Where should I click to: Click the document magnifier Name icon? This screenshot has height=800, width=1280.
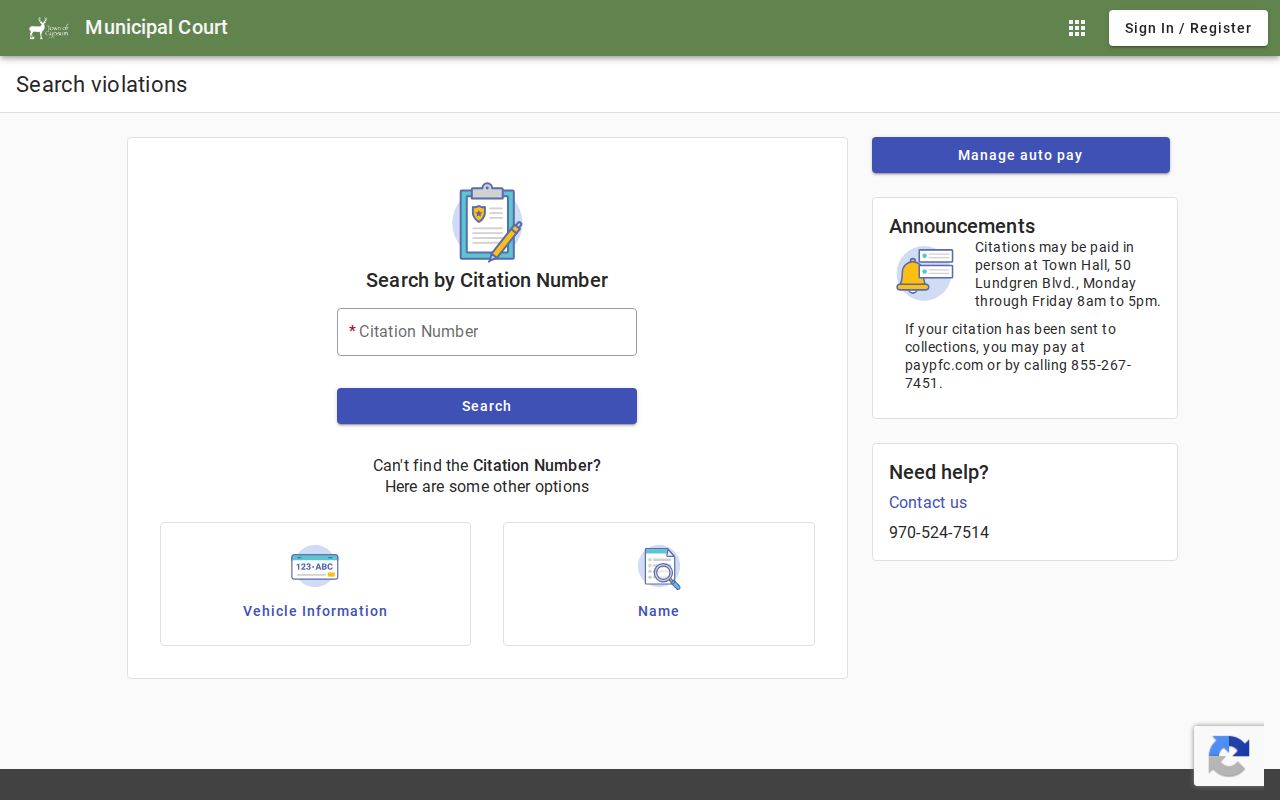point(659,567)
